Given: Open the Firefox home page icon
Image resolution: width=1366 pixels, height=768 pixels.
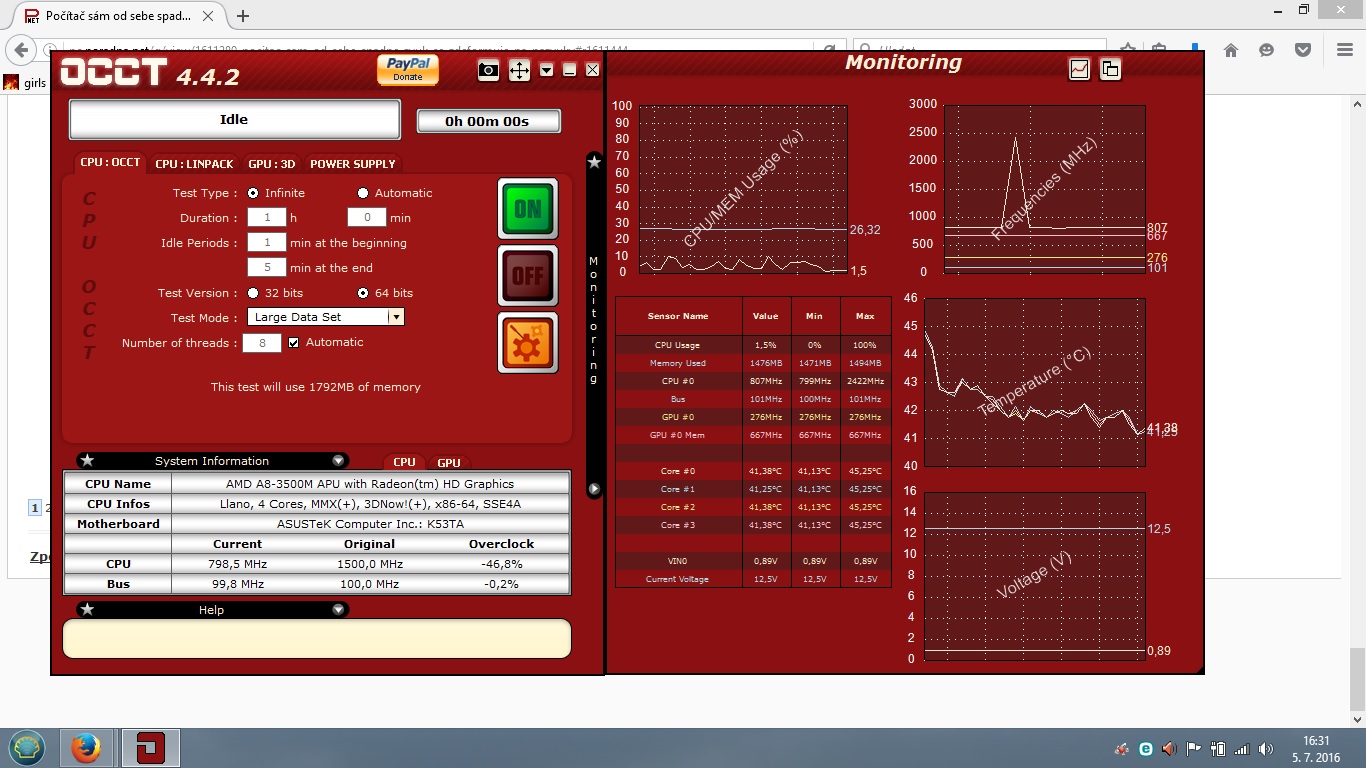Looking at the screenshot, I should click(x=1231, y=50).
